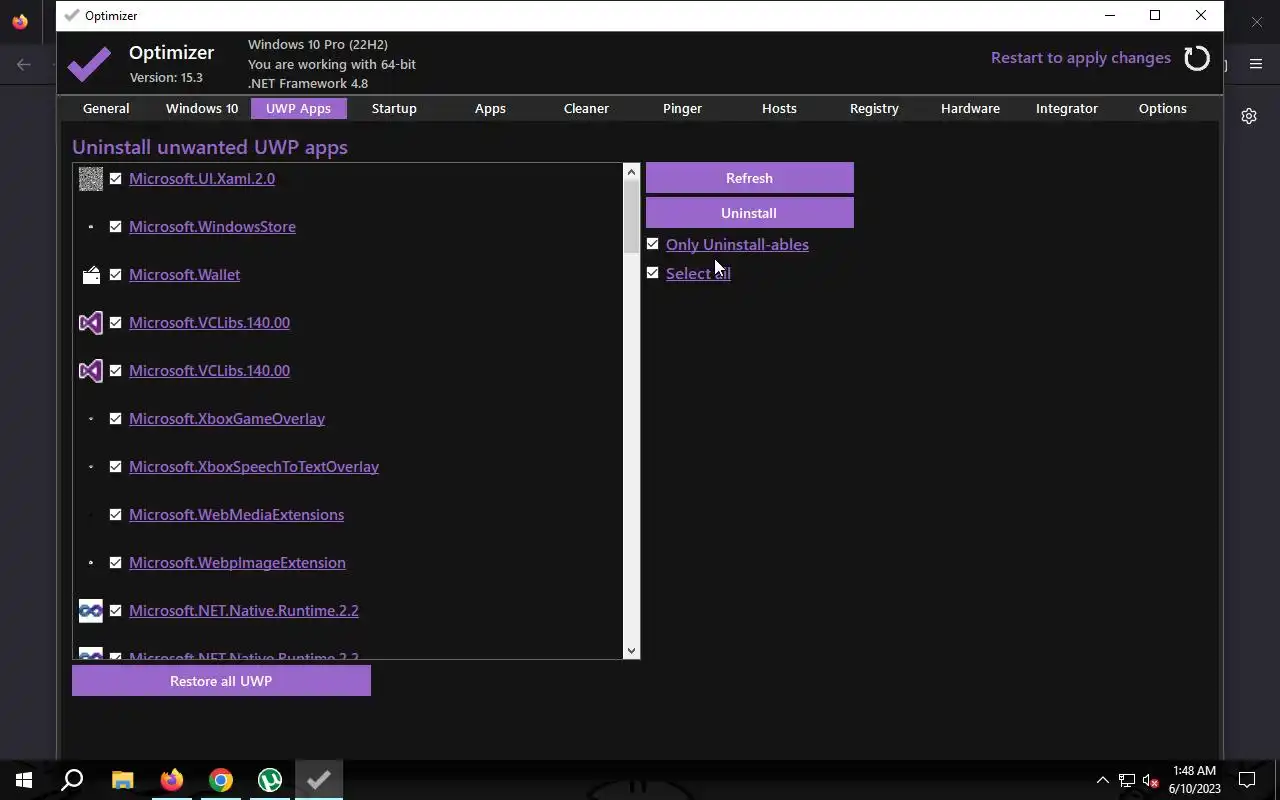Screen dimensions: 1280x800
Task: Open taskbar search magnifier
Action: 72,780
